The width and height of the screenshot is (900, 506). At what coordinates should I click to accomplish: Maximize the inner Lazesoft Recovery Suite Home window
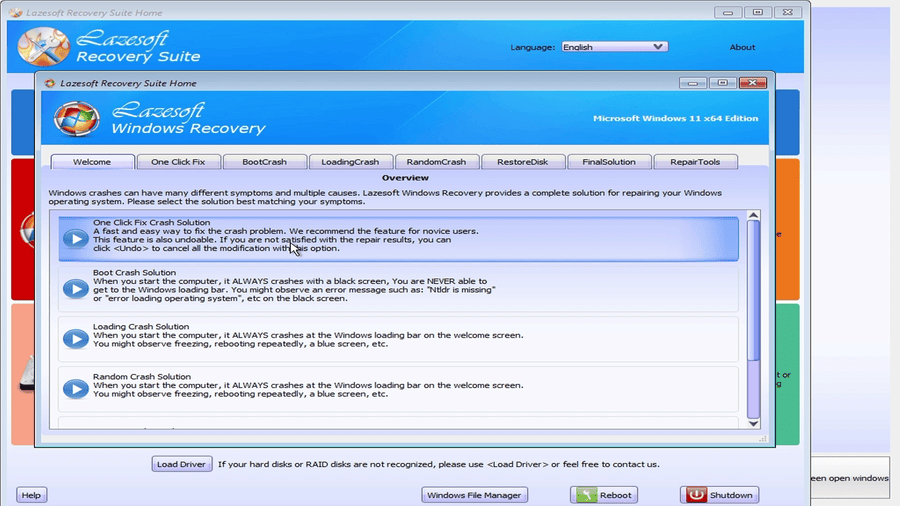point(723,83)
